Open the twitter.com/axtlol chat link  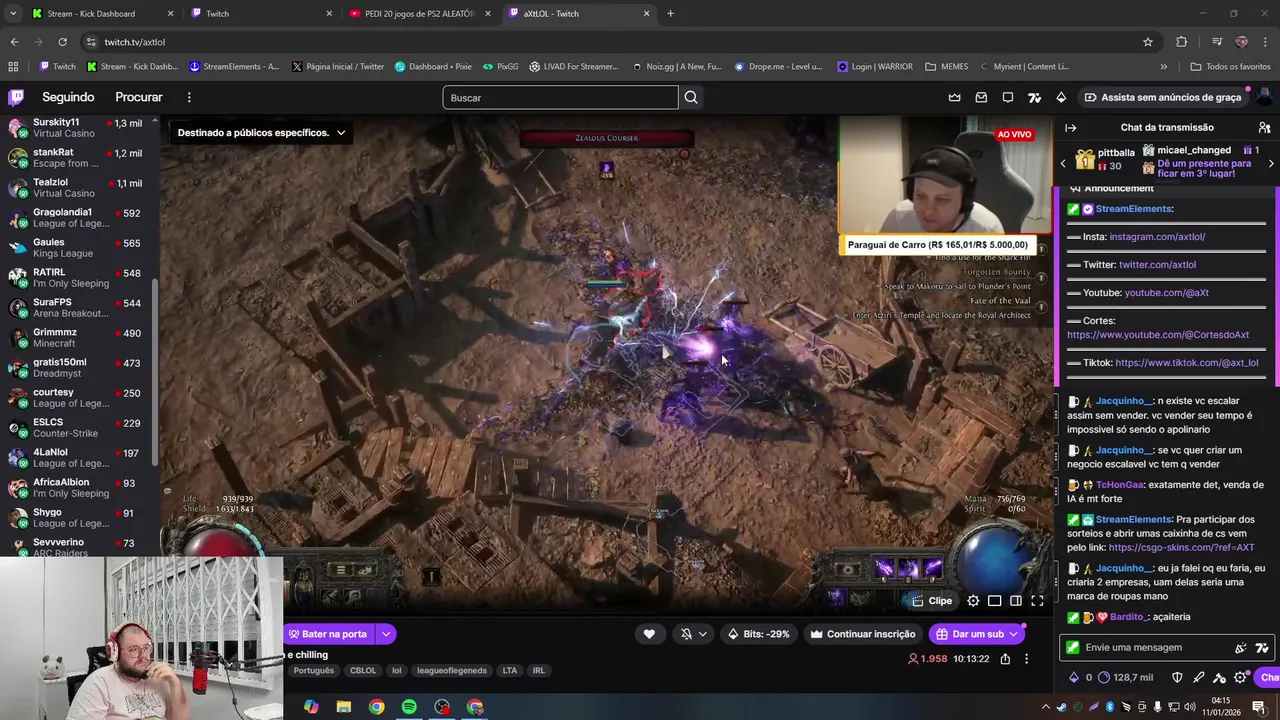pyautogui.click(x=1157, y=265)
